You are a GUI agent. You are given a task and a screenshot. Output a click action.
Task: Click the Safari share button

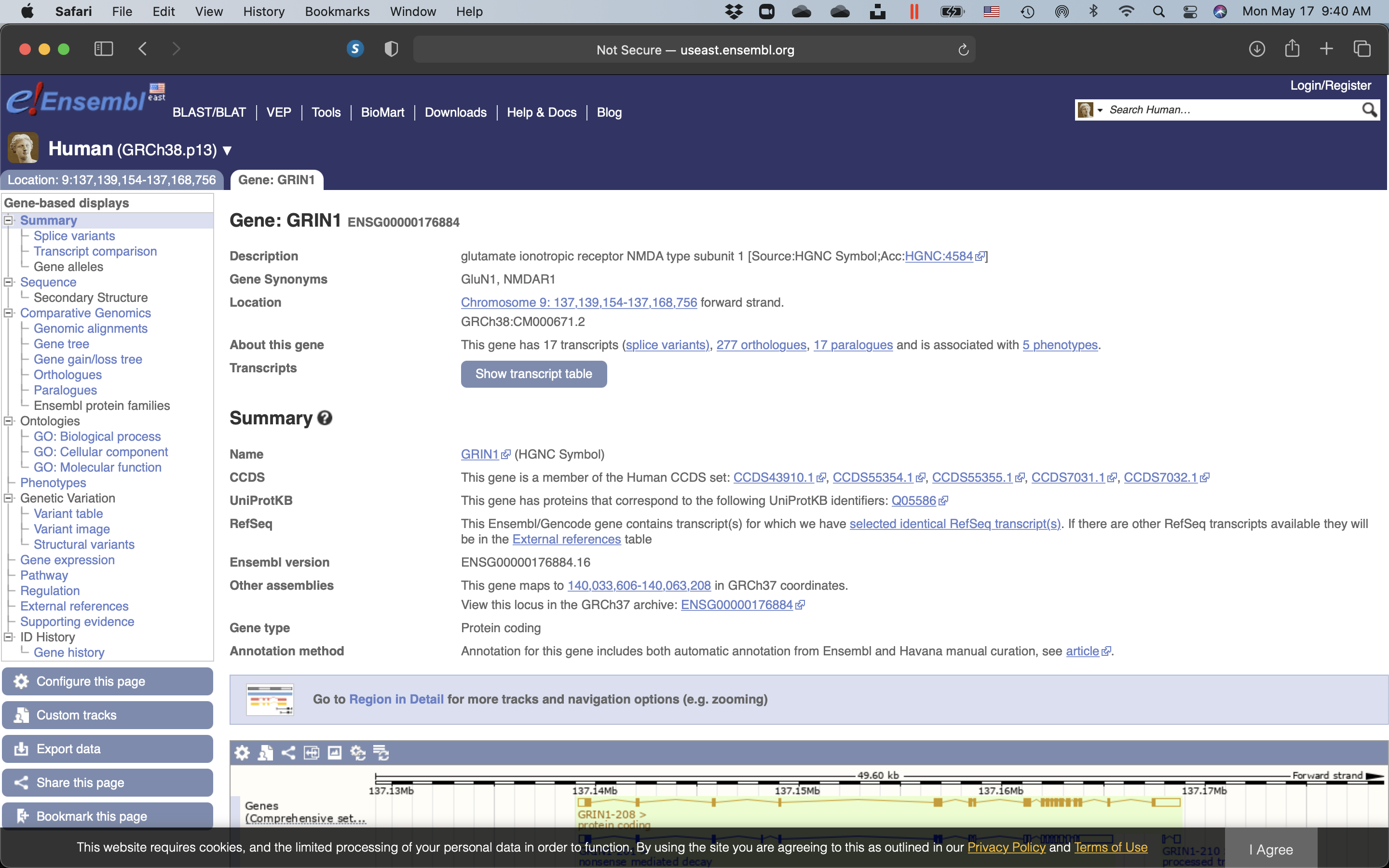pos(1292,48)
